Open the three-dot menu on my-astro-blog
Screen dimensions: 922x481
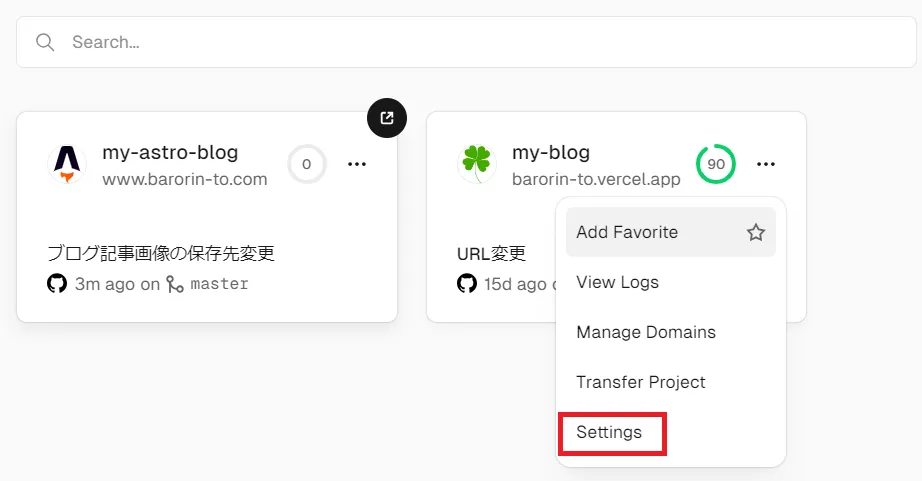[x=357, y=164]
